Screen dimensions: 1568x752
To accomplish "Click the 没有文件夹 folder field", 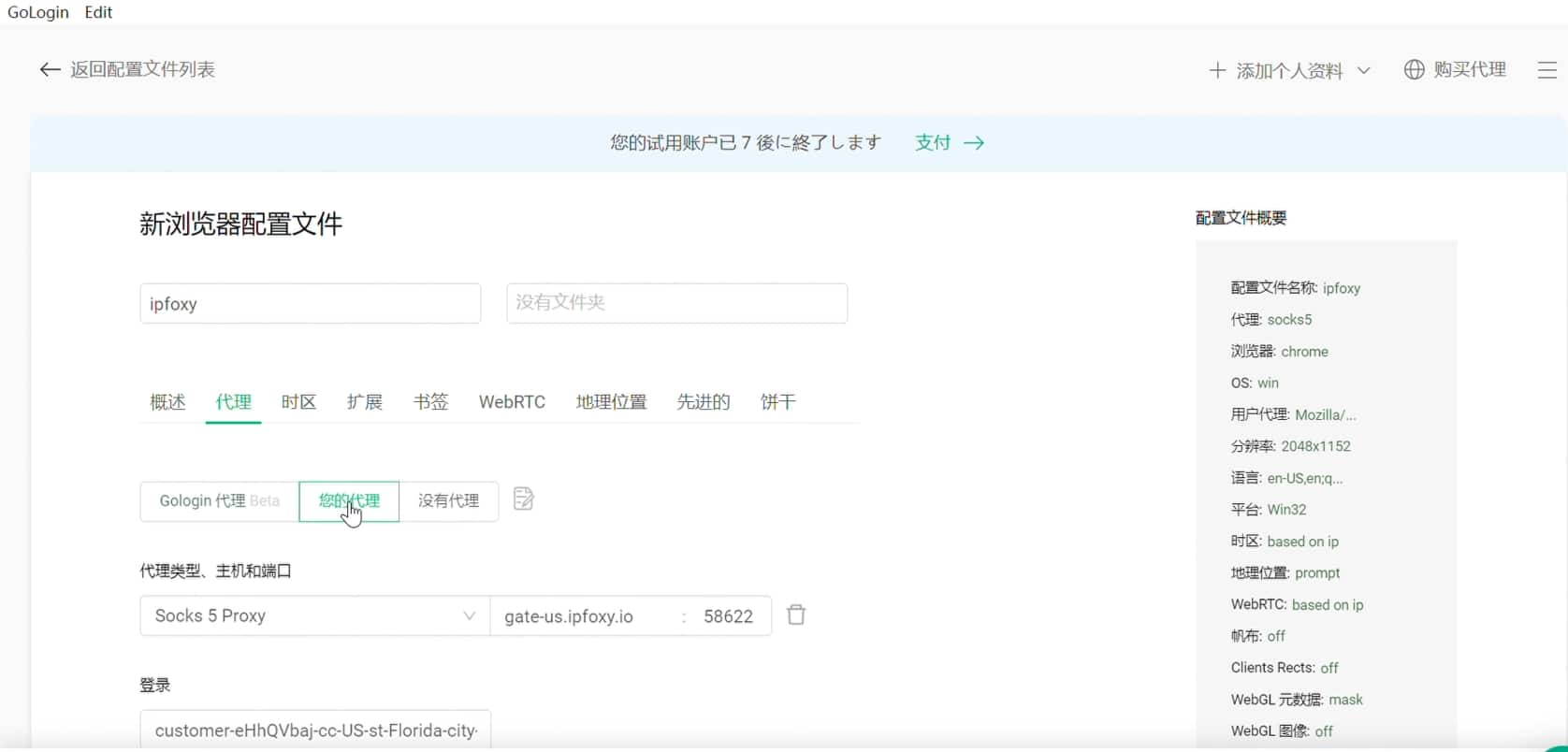I will [677, 304].
